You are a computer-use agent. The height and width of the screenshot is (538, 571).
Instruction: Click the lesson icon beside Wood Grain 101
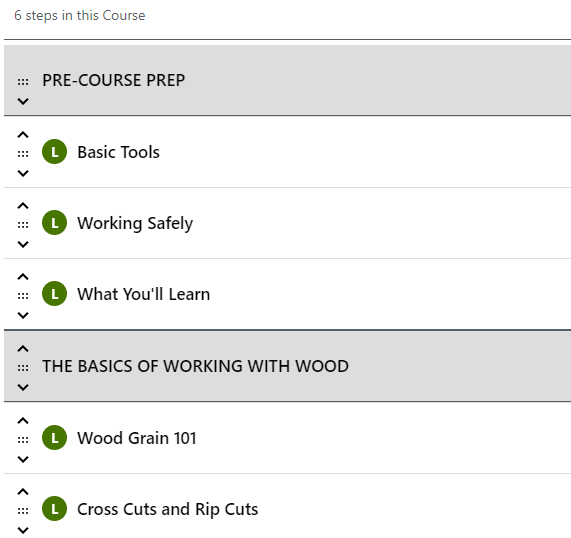[x=54, y=437]
